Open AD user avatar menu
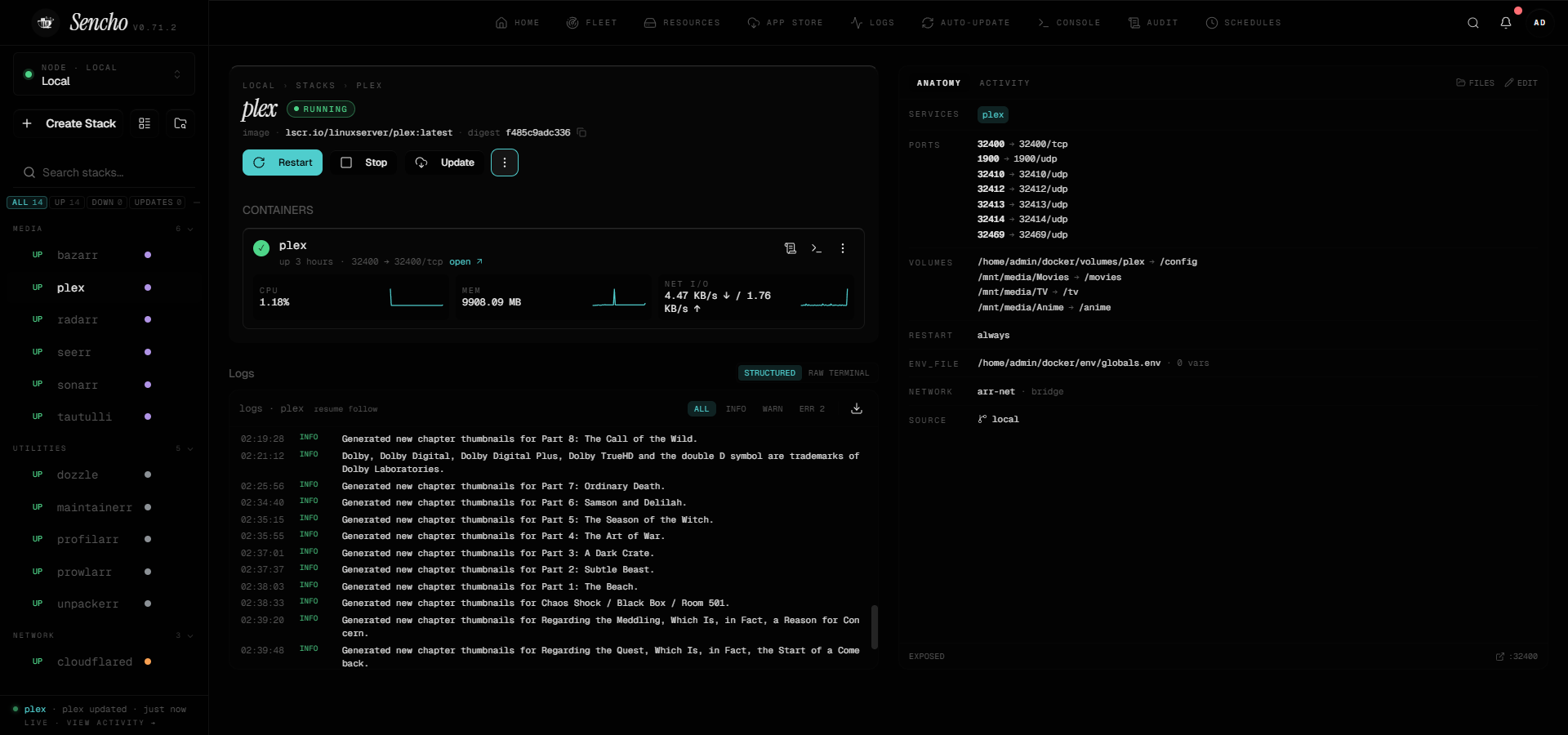 click(1539, 23)
